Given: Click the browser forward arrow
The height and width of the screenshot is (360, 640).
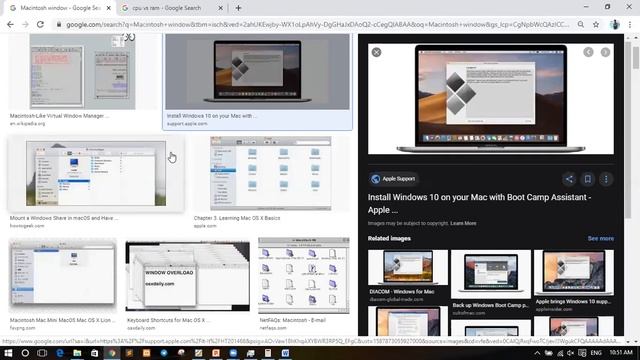Looking at the screenshot, I should coord(25,24).
